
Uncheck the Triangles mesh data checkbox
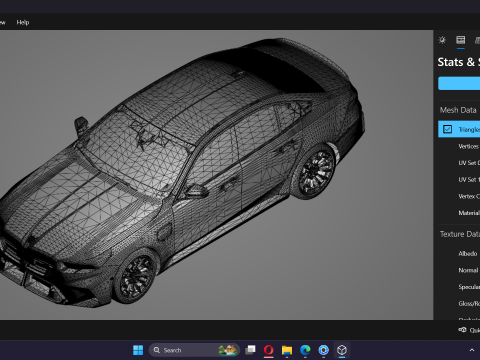tap(447, 129)
